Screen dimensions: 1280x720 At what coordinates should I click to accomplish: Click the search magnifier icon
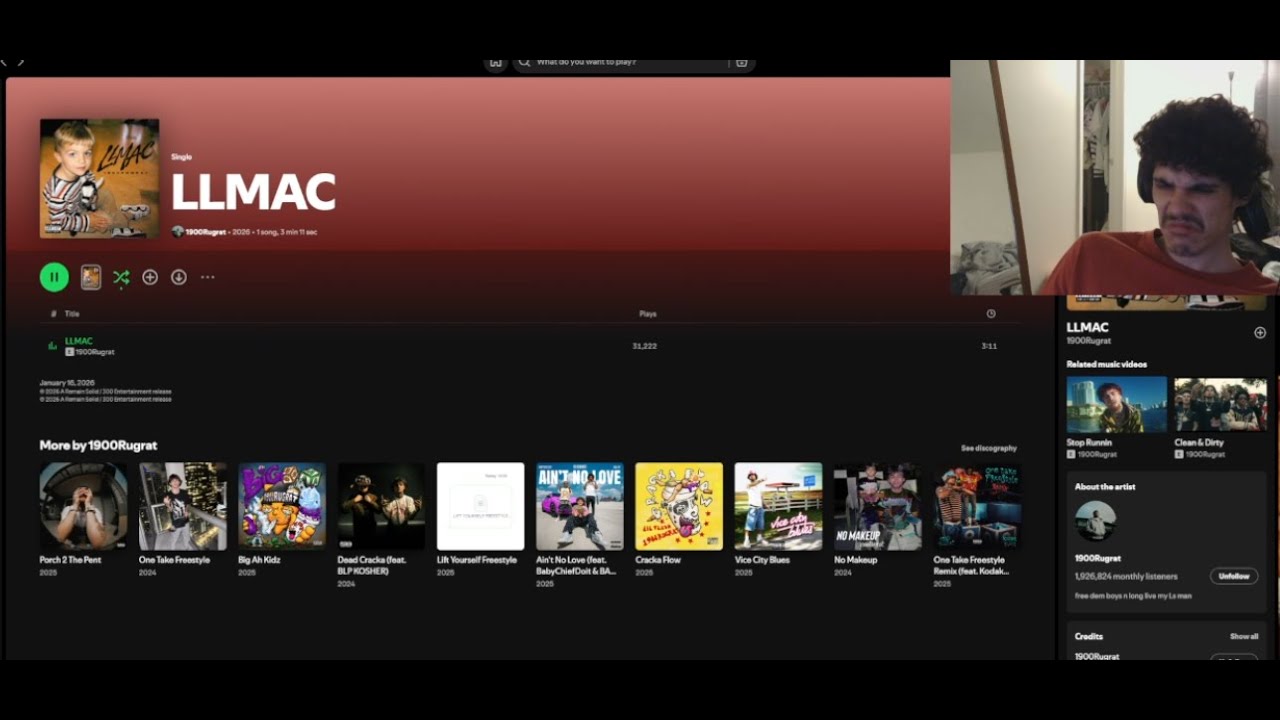pos(524,62)
